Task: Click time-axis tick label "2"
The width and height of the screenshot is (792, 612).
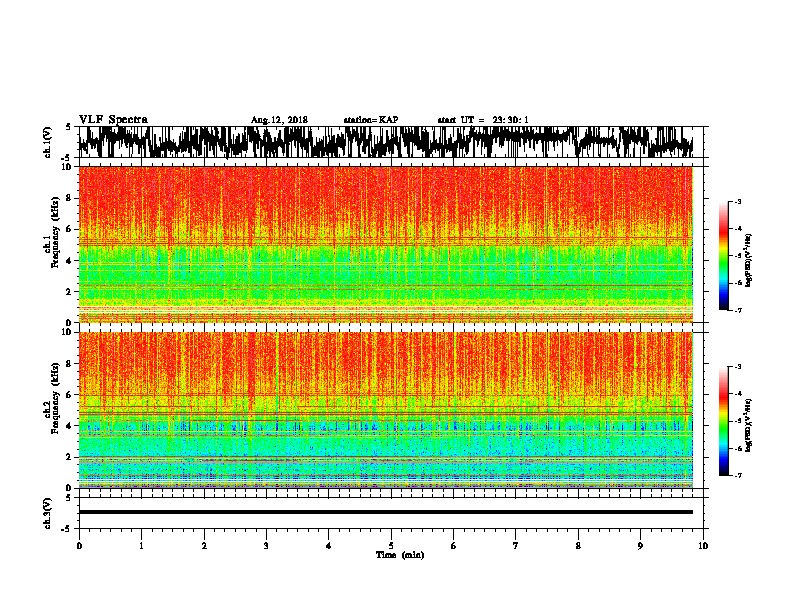Action: (x=204, y=546)
